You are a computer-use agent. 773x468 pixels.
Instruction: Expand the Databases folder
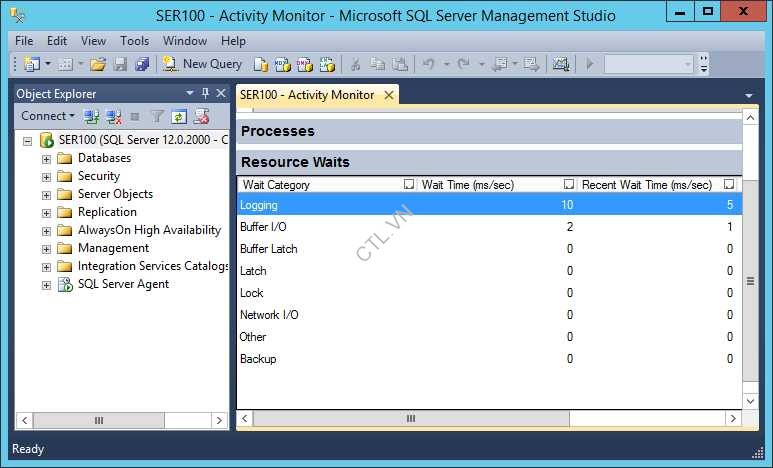(x=46, y=159)
